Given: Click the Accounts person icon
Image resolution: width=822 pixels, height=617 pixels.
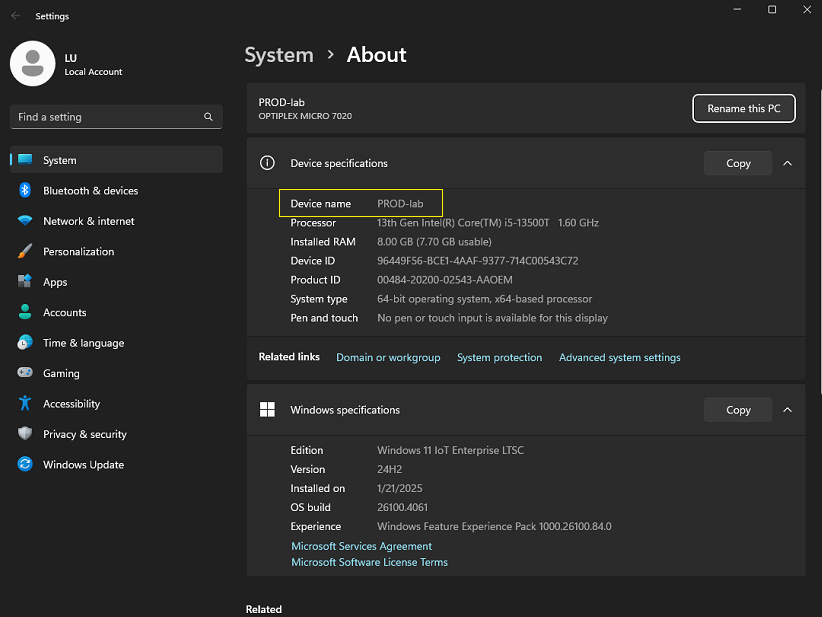Looking at the screenshot, I should (25, 313).
